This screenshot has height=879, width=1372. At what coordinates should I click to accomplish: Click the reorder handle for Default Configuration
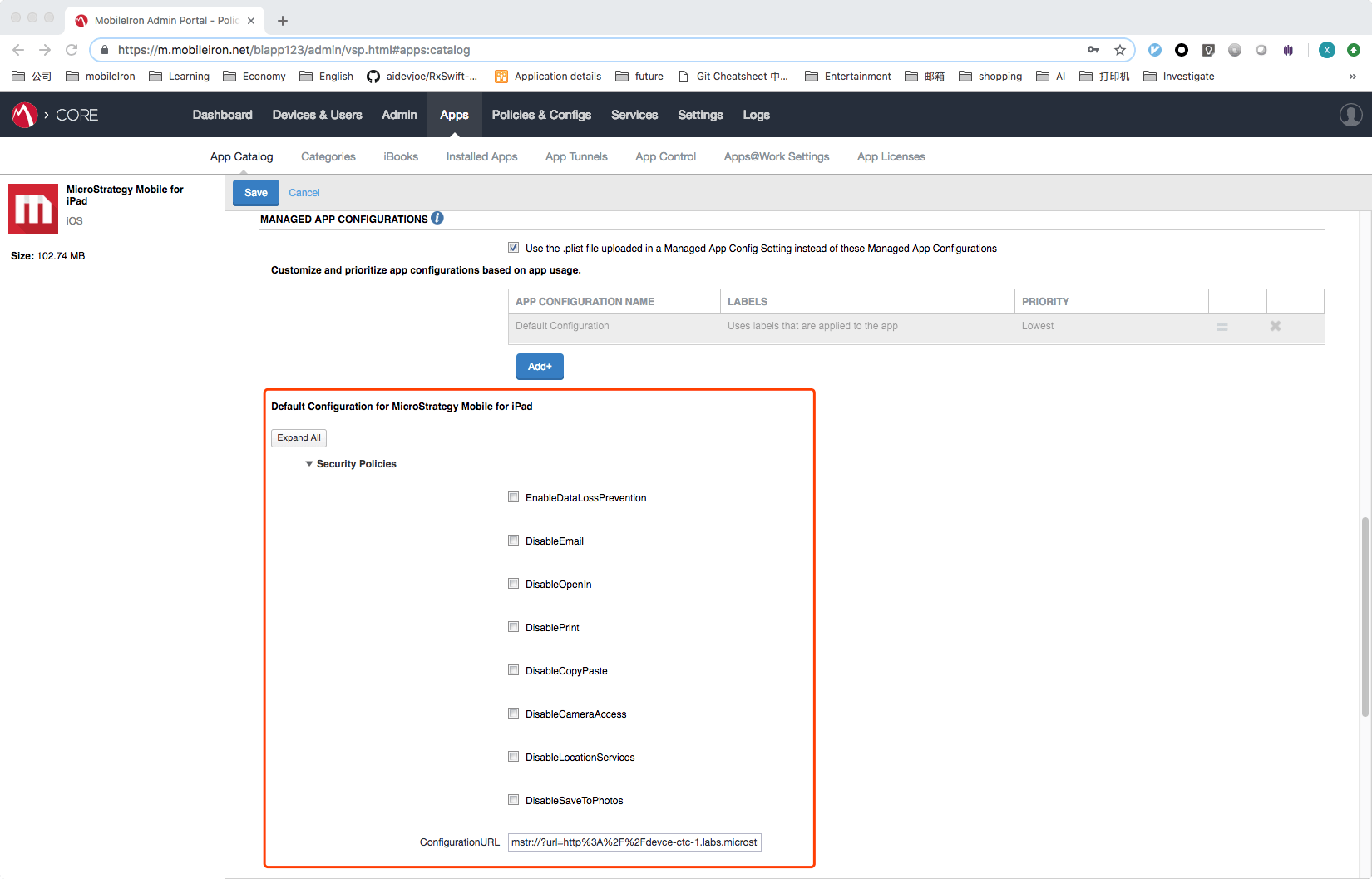click(1222, 327)
